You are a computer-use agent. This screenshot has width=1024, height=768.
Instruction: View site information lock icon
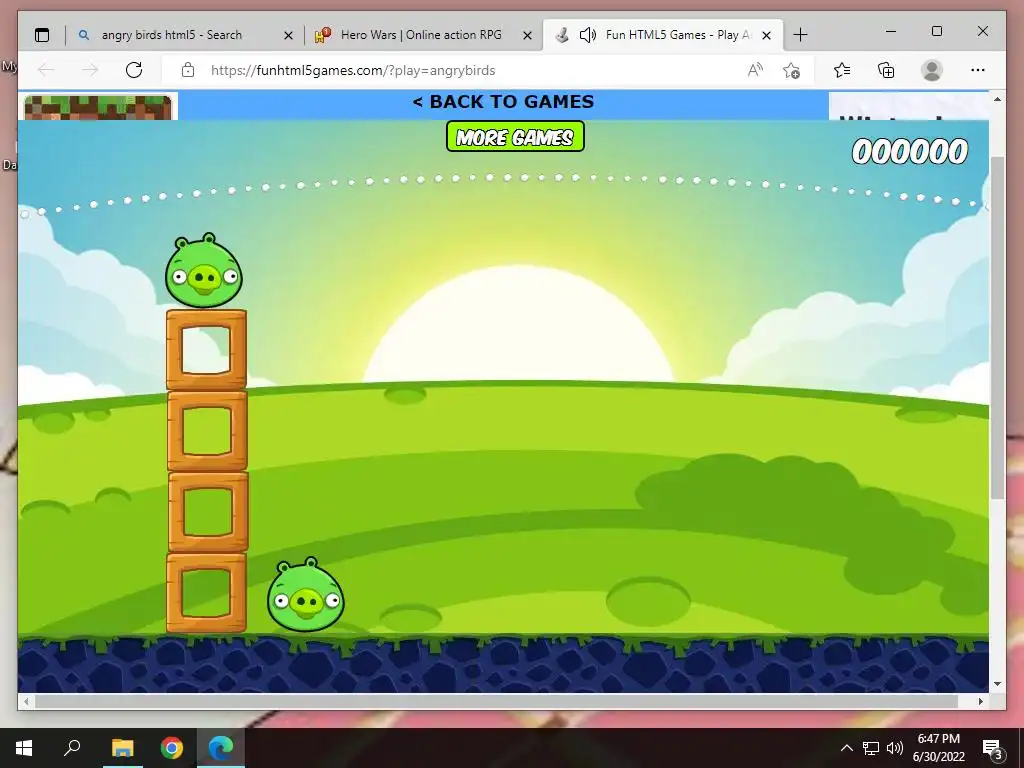pos(187,70)
